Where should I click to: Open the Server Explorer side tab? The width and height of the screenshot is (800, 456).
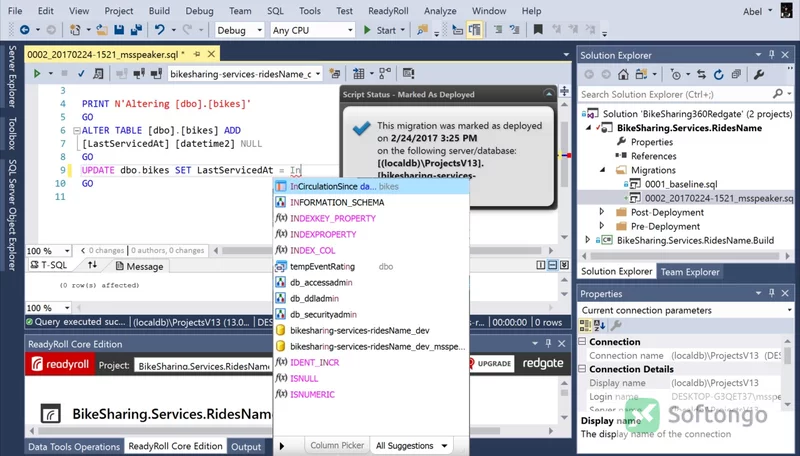[x=12, y=76]
